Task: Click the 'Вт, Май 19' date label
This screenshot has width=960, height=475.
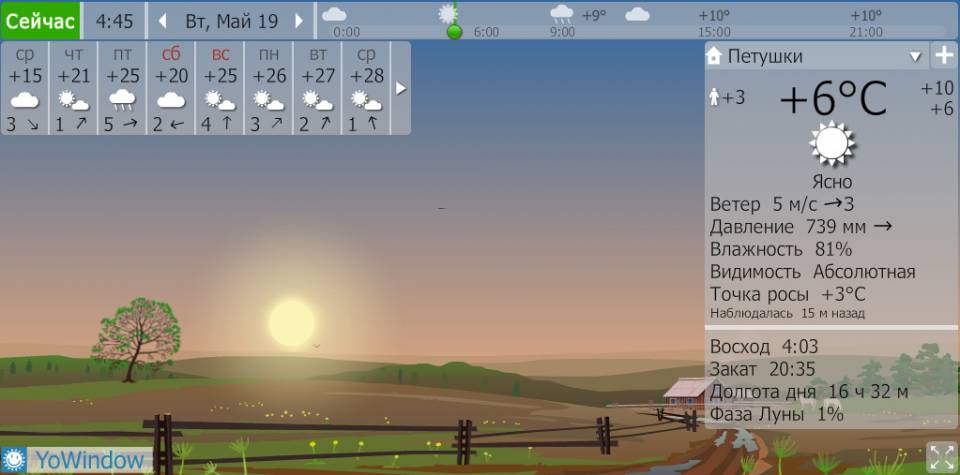Action: (x=231, y=21)
